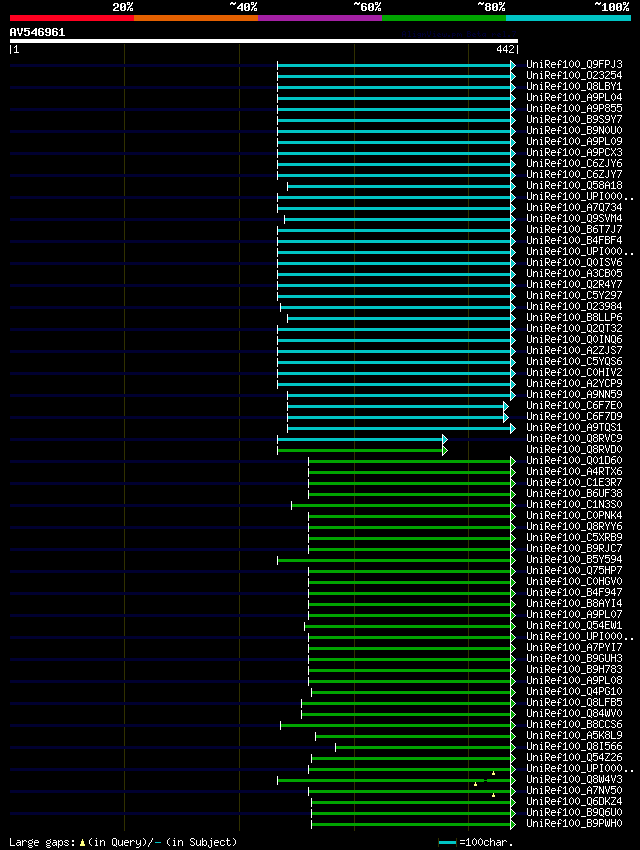Image resolution: width=640 pixels, height=850 pixels.
Task: Click label UniRef100_A9PCX3
Action: click(x=574, y=152)
